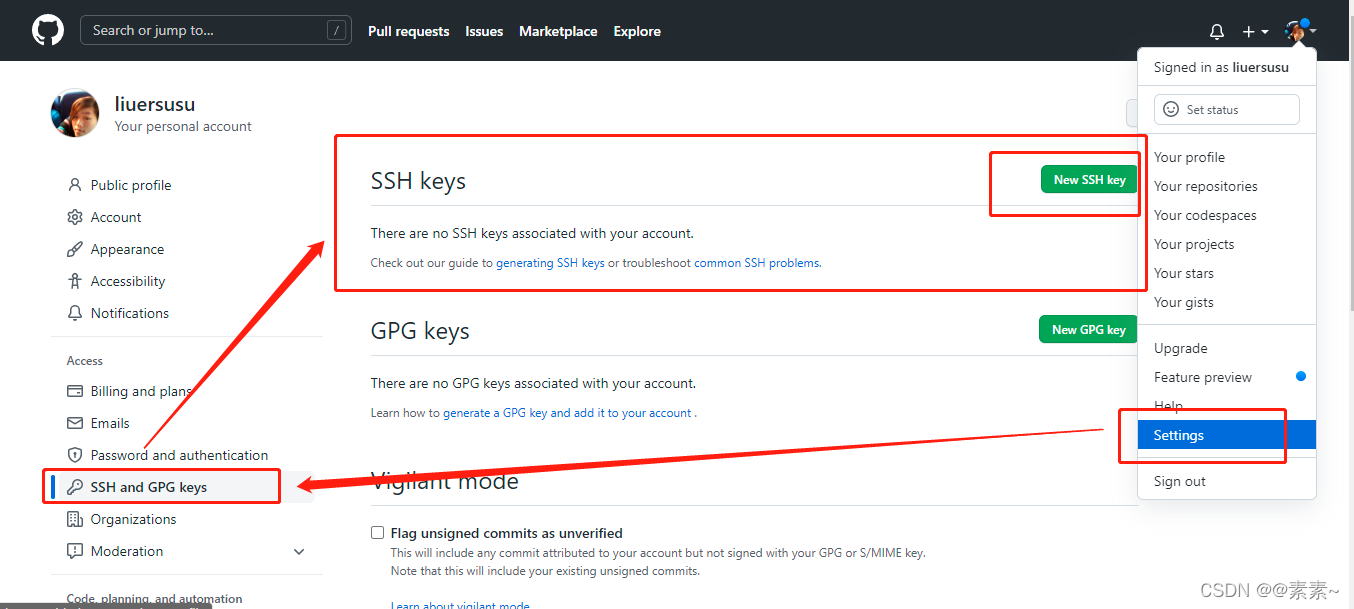This screenshot has height=609, width=1354.
Task: Click the blue Feature preview indicator dot
Action: click(1301, 376)
